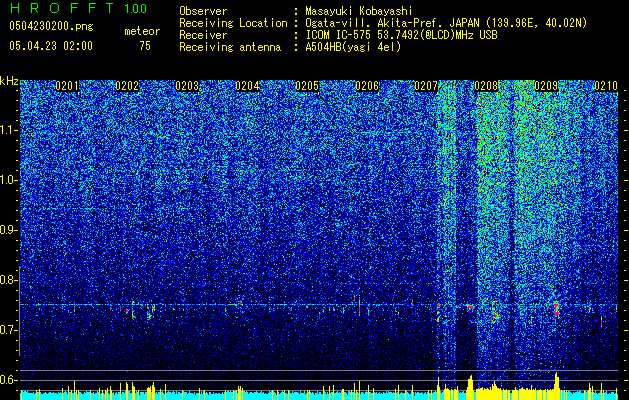Click the 0.8 frequency axis label
629x400 pixels.
[x=8, y=280]
